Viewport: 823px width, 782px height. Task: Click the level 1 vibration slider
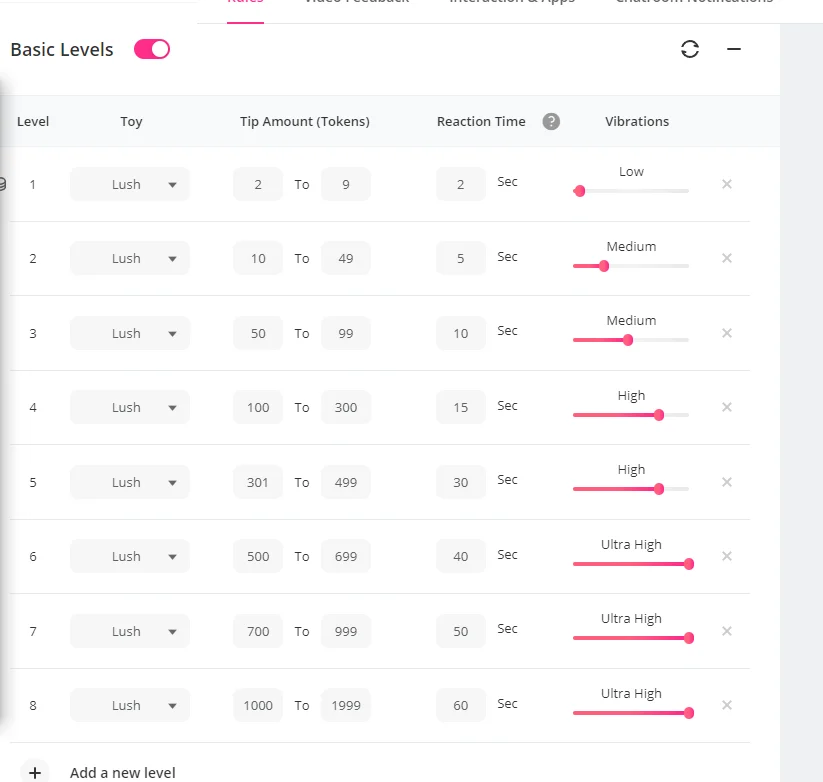point(631,191)
